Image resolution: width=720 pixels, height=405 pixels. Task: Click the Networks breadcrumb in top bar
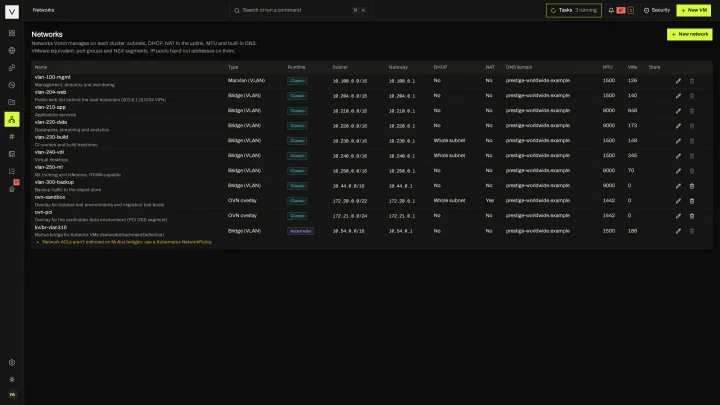click(43, 10)
